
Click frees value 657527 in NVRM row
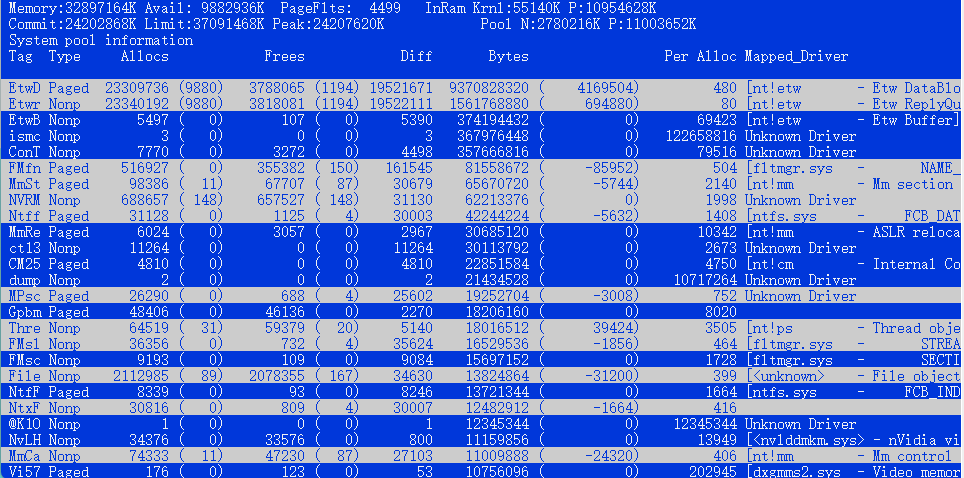point(280,200)
